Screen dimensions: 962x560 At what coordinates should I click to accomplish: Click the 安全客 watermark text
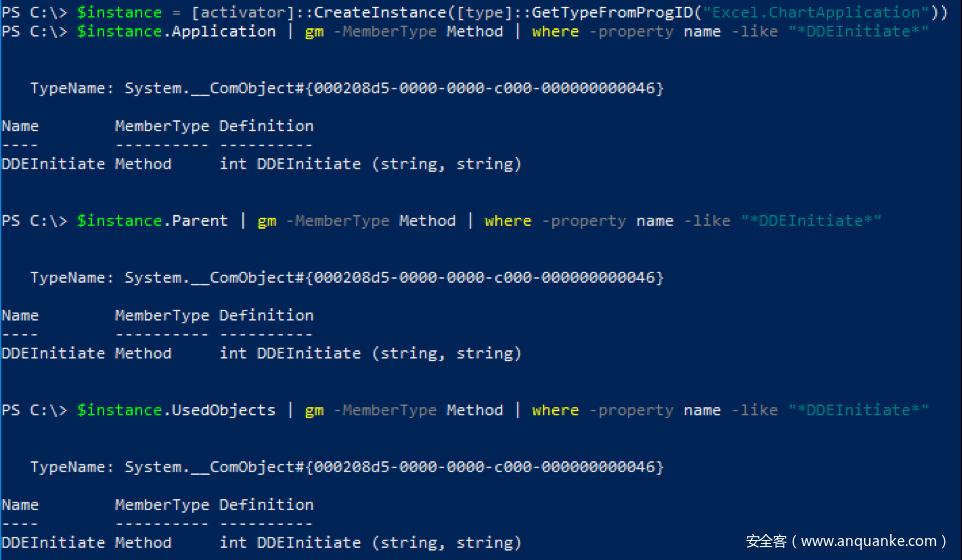click(x=766, y=541)
